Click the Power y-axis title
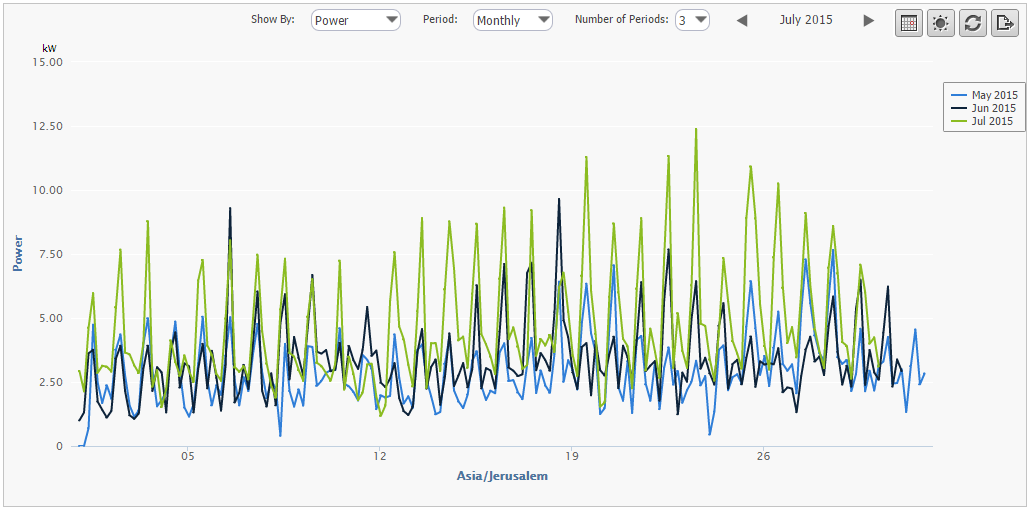1030x510 pixels. click(17, 253)
